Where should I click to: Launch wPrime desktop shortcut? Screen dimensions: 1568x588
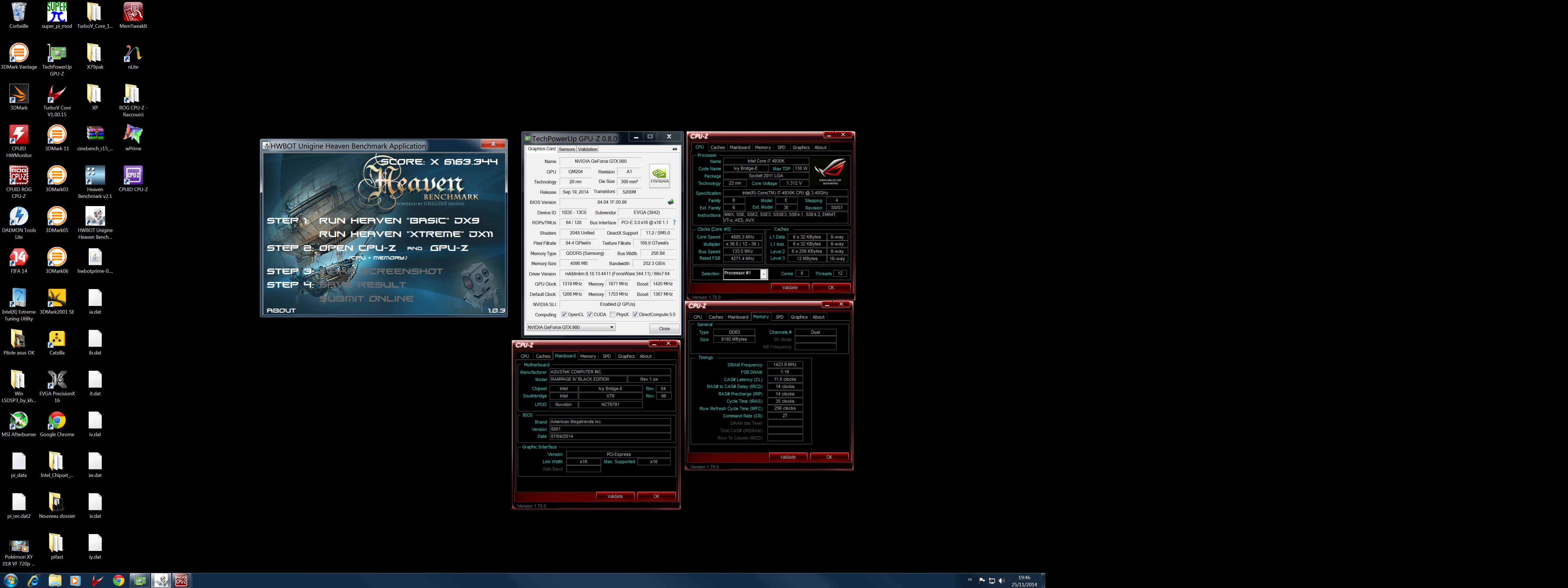133,137
